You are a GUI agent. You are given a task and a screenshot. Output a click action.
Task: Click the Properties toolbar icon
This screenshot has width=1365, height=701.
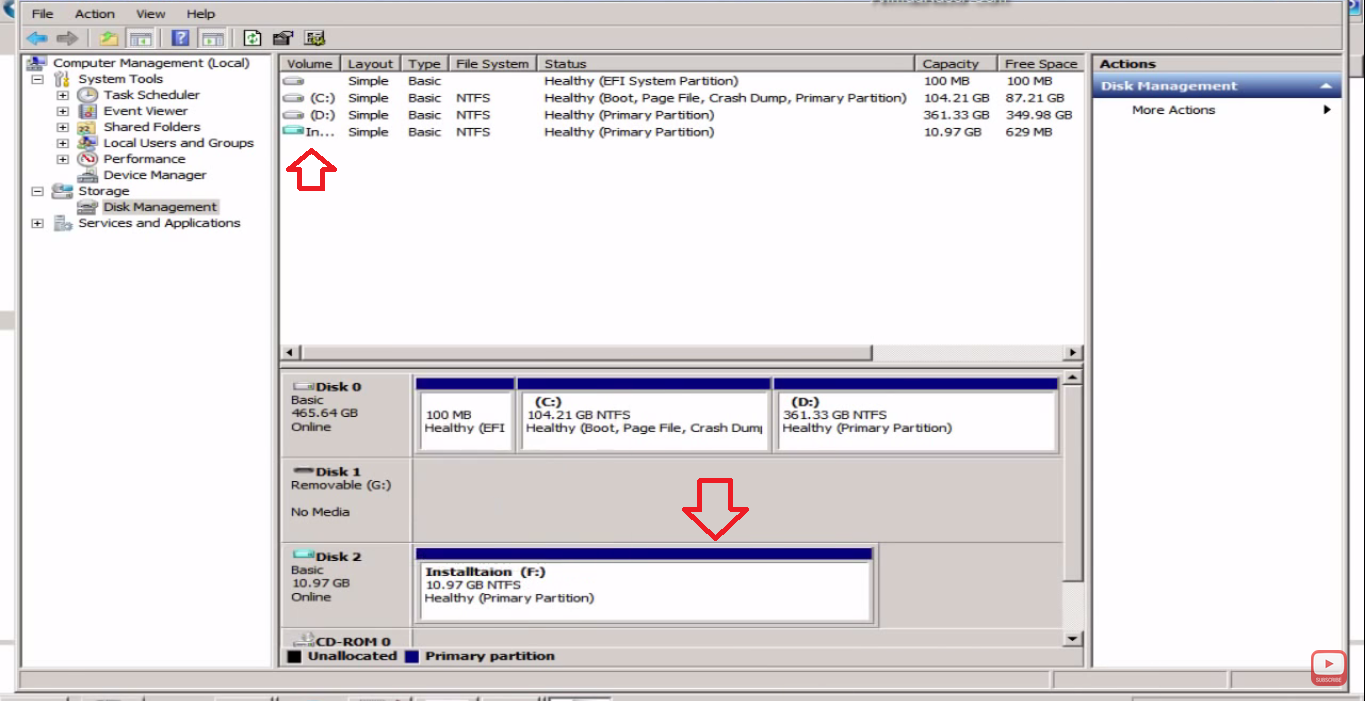click(x=283, y=38)
